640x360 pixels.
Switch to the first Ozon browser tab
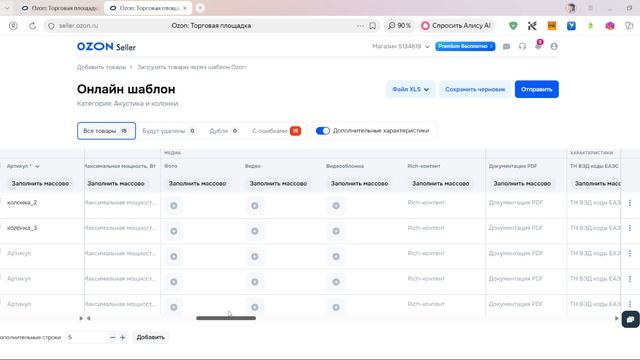click(x=60, y=8)
